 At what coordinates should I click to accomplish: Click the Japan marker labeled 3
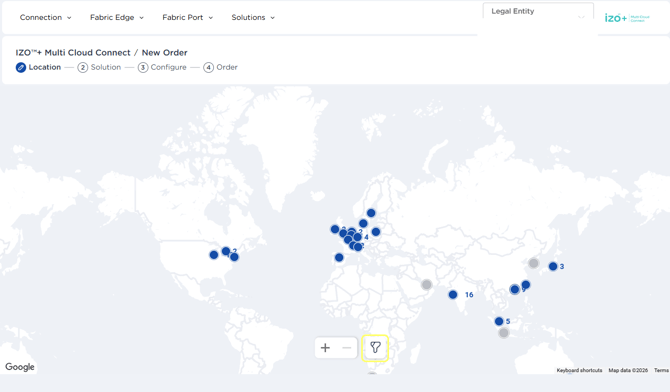[x=553, y=266]
